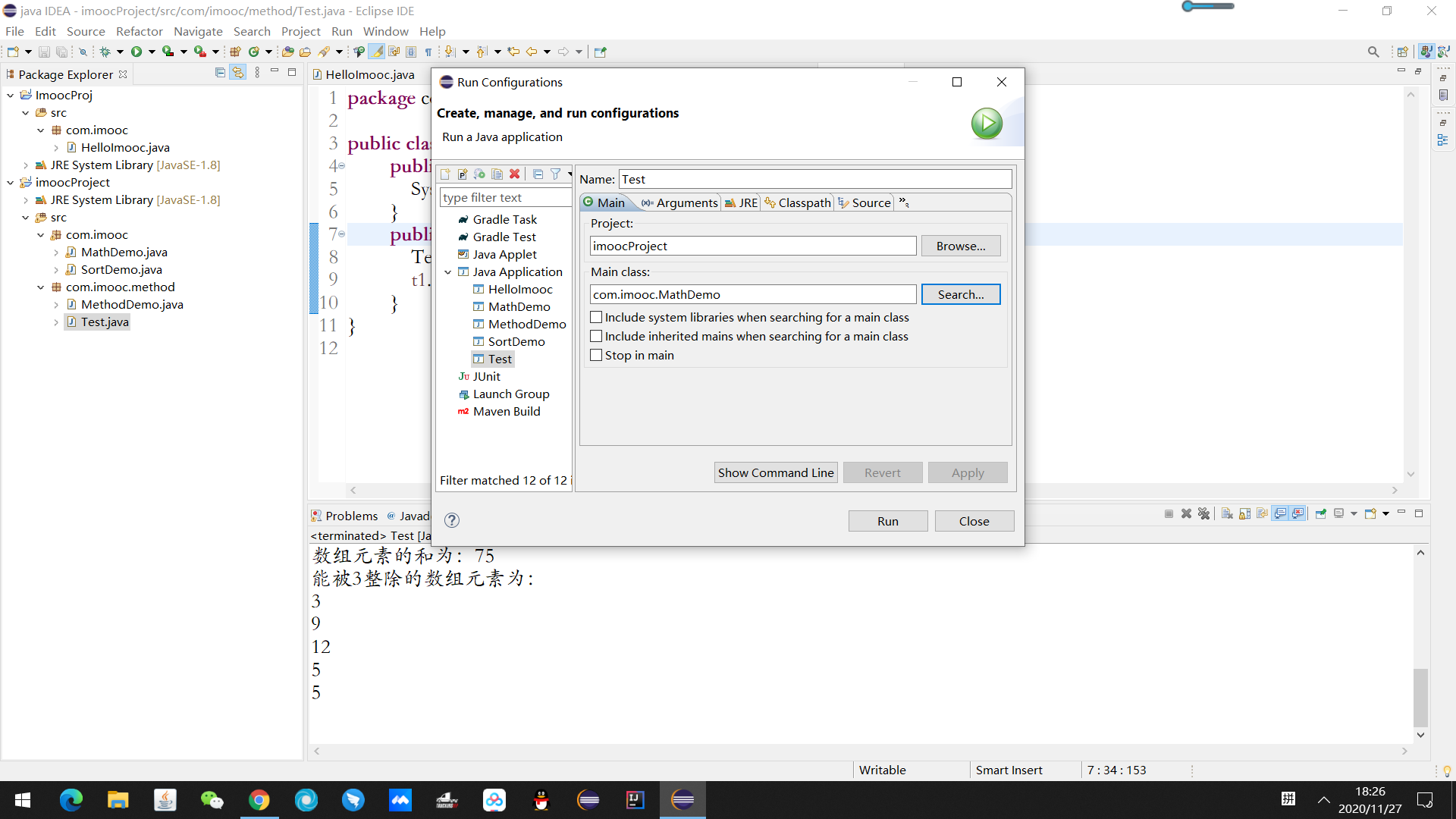1456x819 pixels.
Task: Open the Project menu
Action: (x=300, y=31)
